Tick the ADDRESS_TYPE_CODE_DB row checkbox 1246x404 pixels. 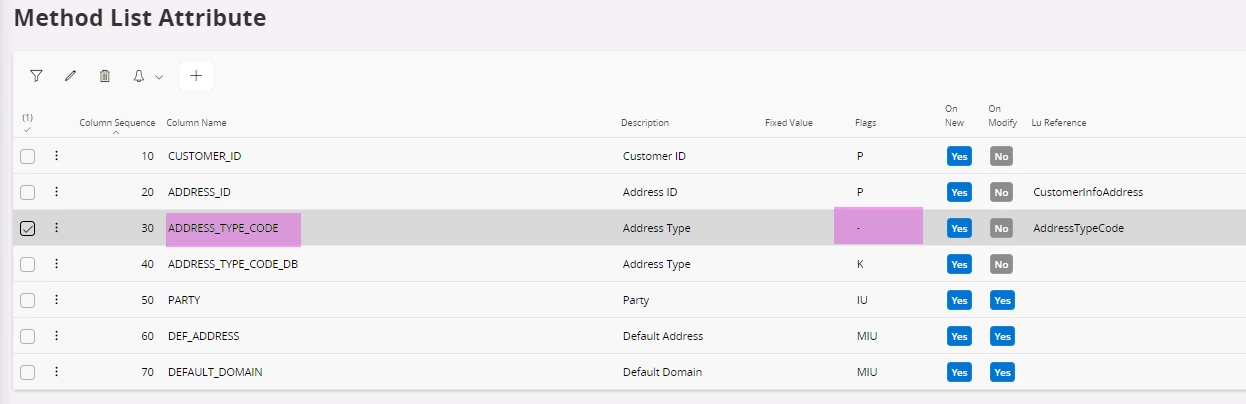tap(28, 264)
